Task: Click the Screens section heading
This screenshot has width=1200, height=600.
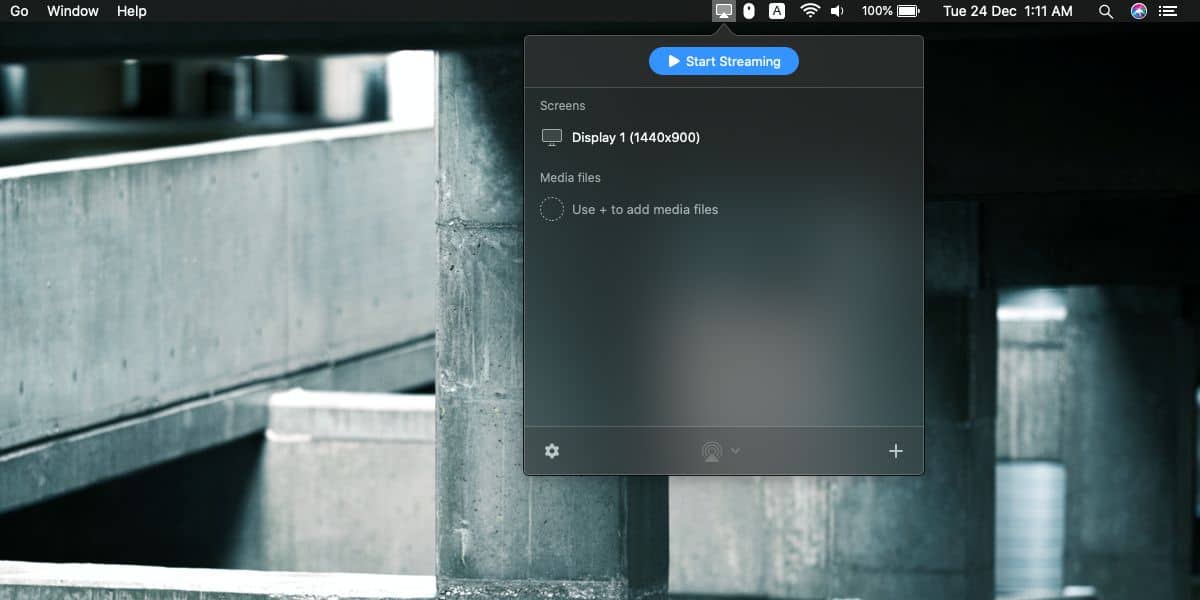Action: pos(563,105)
